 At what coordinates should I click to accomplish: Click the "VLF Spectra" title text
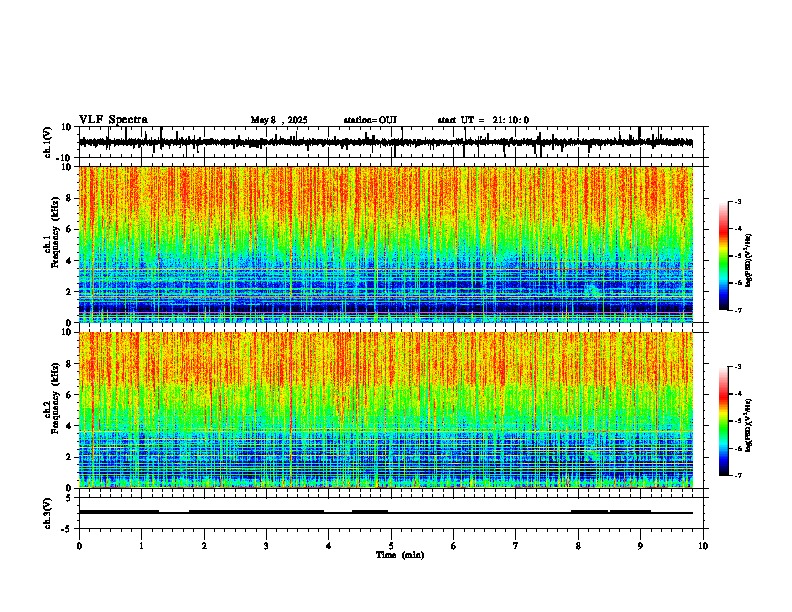(113, 120)
